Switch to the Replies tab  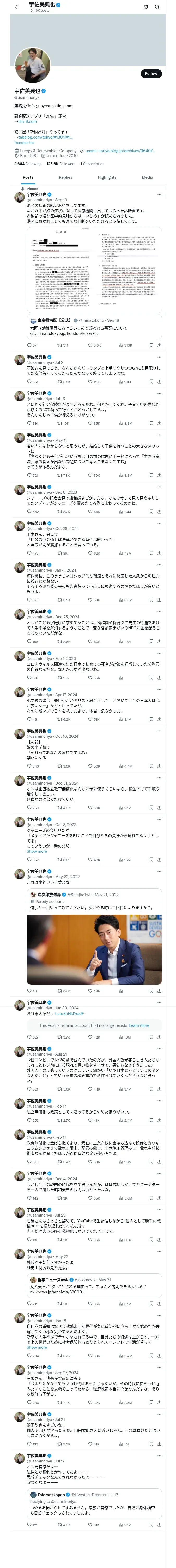tap(65, 178)
